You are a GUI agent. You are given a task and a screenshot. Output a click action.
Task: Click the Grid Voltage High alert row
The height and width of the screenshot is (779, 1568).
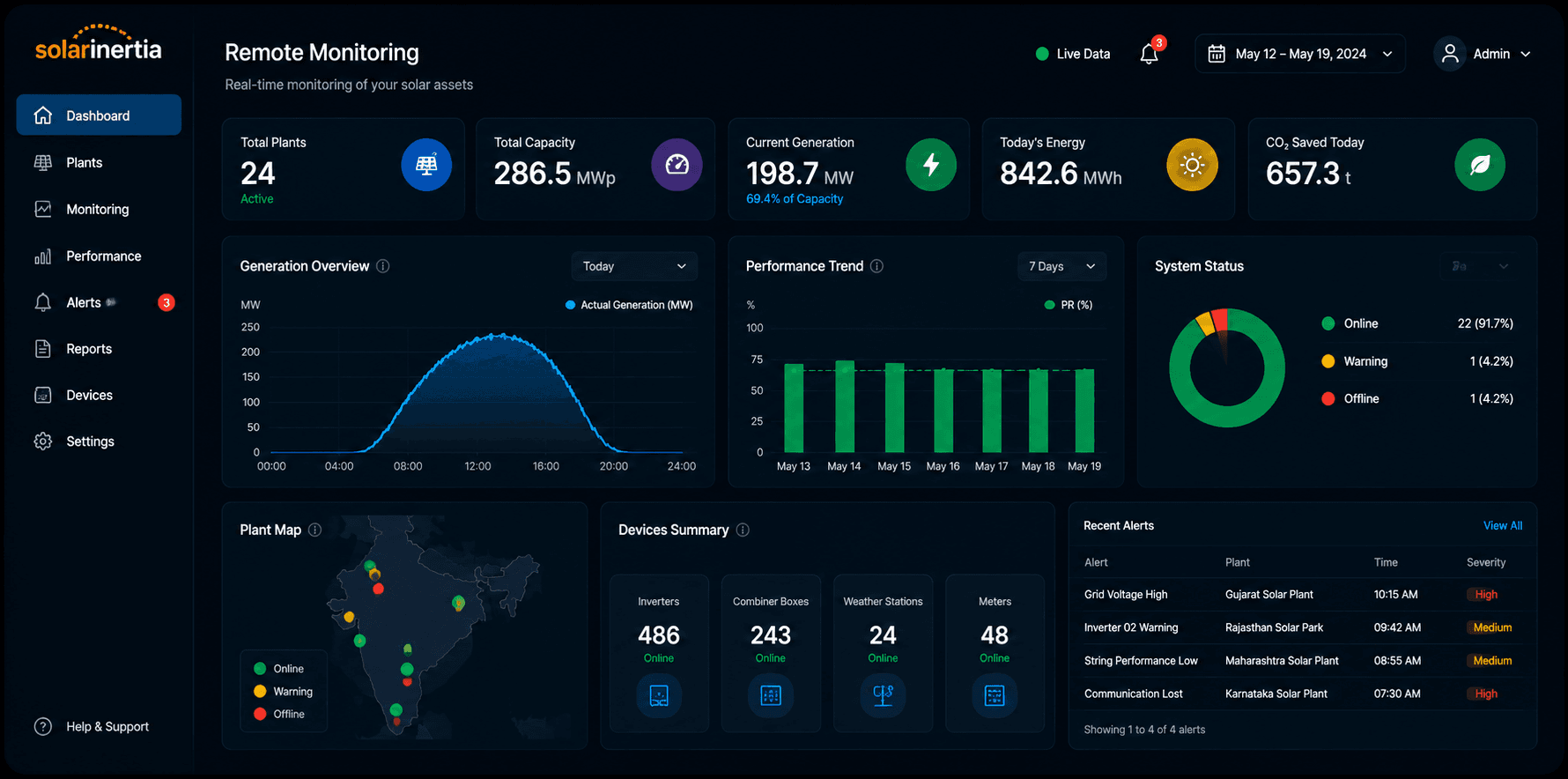[x=1303, y=594]
